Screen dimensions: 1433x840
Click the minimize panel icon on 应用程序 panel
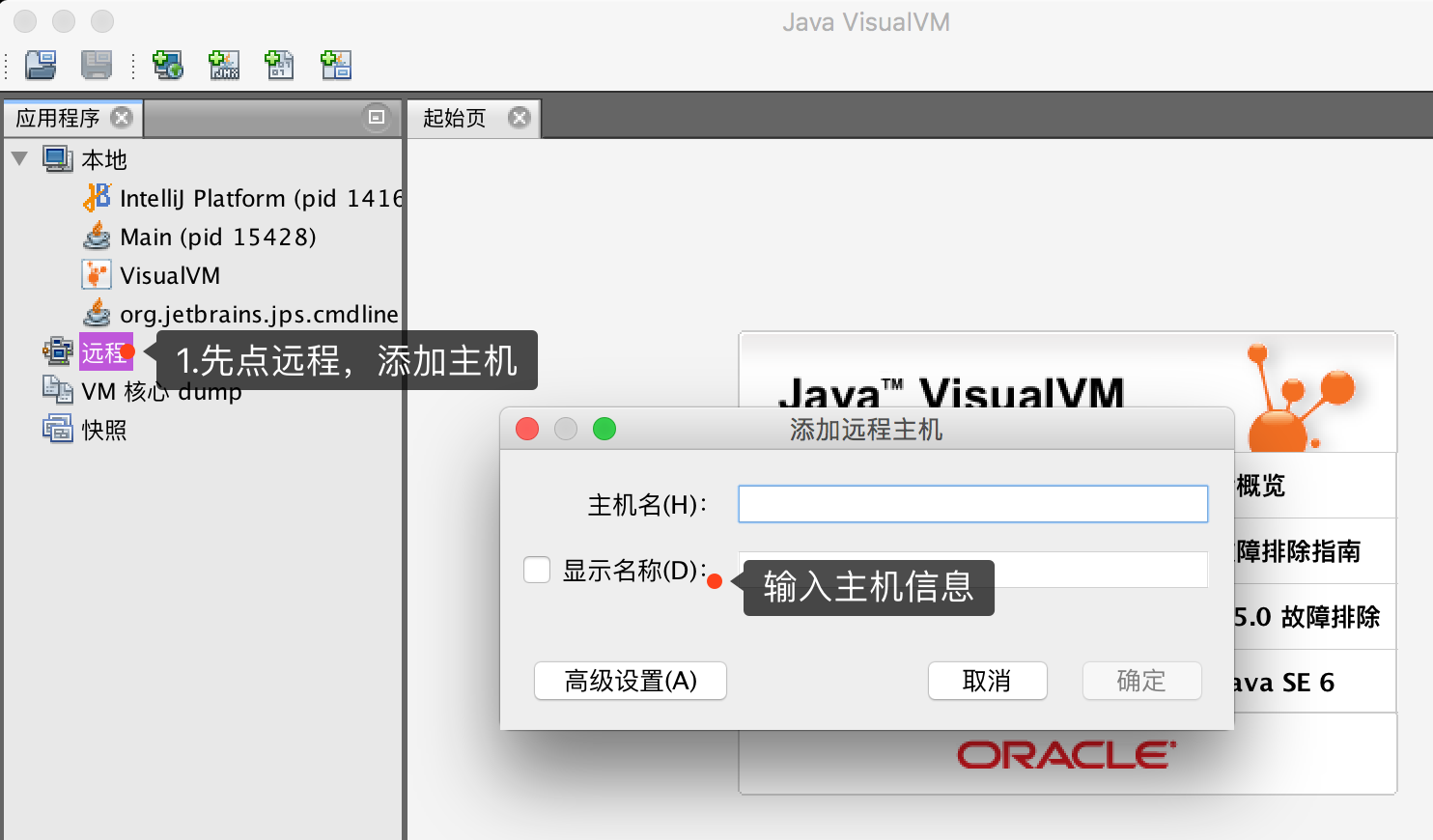click(376, 117)
